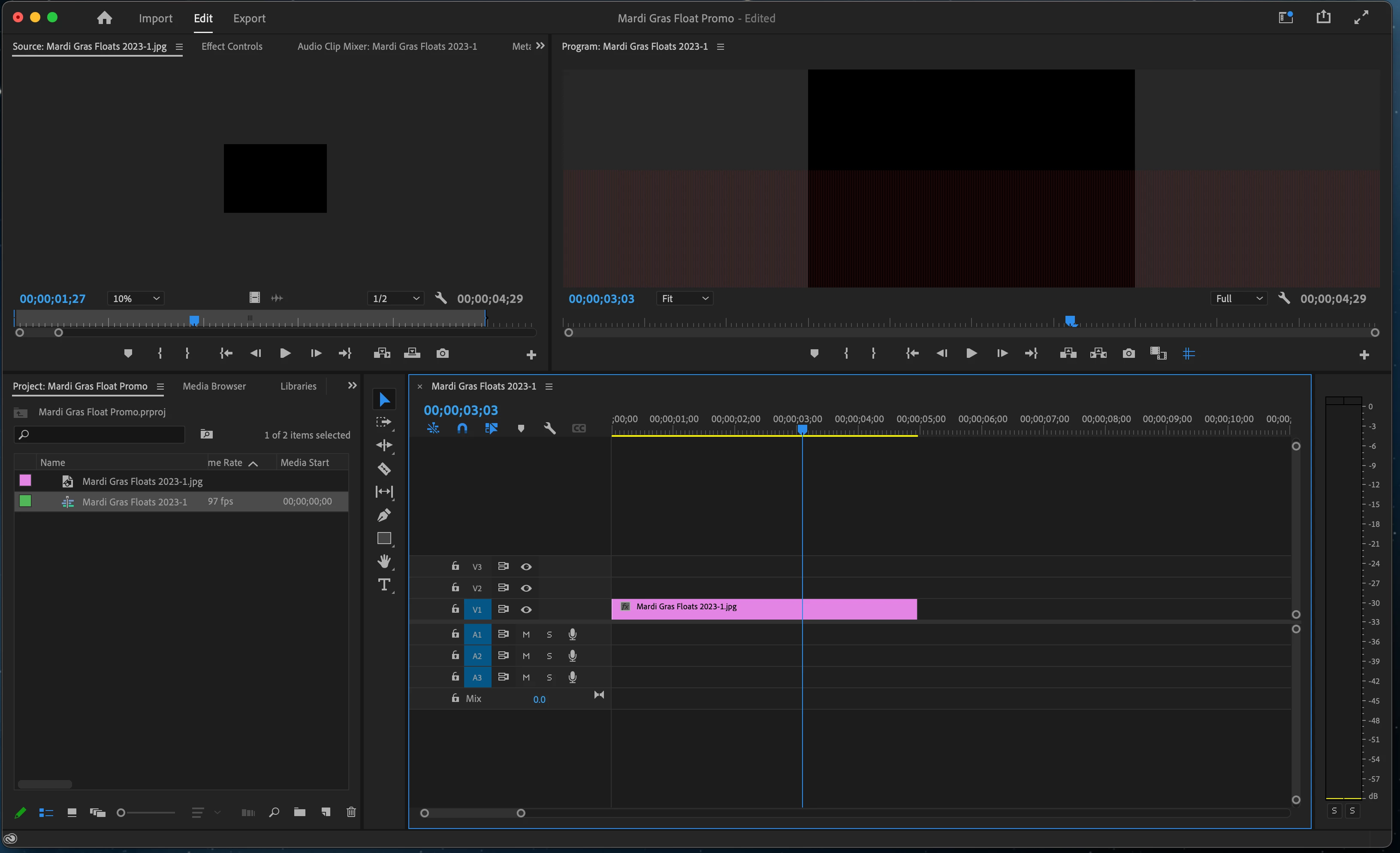Play the Program monitor sequence

[x=972, y=354]
